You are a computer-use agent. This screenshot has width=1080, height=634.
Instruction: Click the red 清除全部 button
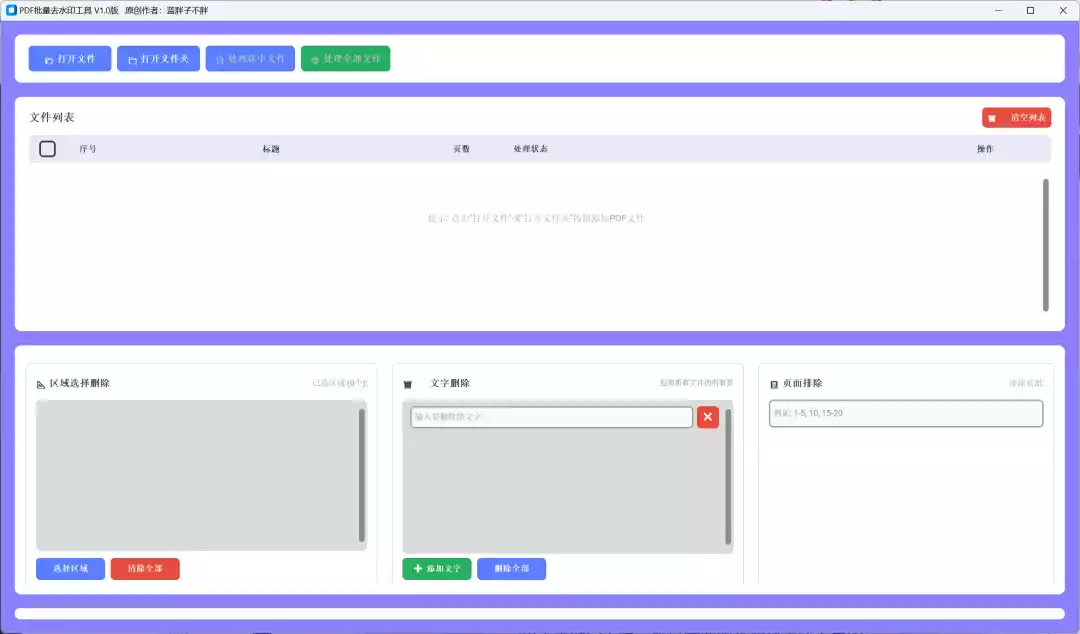click(x=144, y=567)
